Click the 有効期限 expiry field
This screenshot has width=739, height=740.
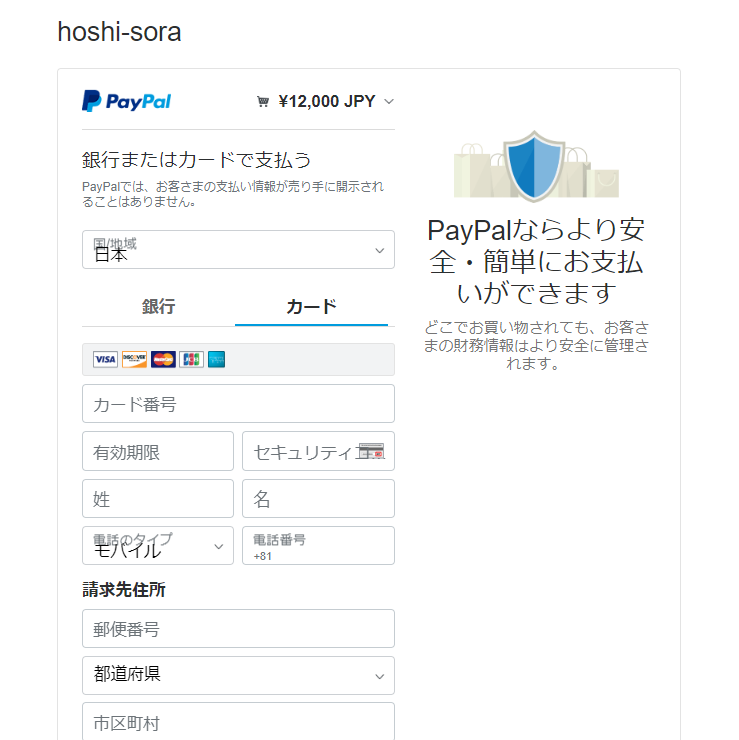point(158,451)
